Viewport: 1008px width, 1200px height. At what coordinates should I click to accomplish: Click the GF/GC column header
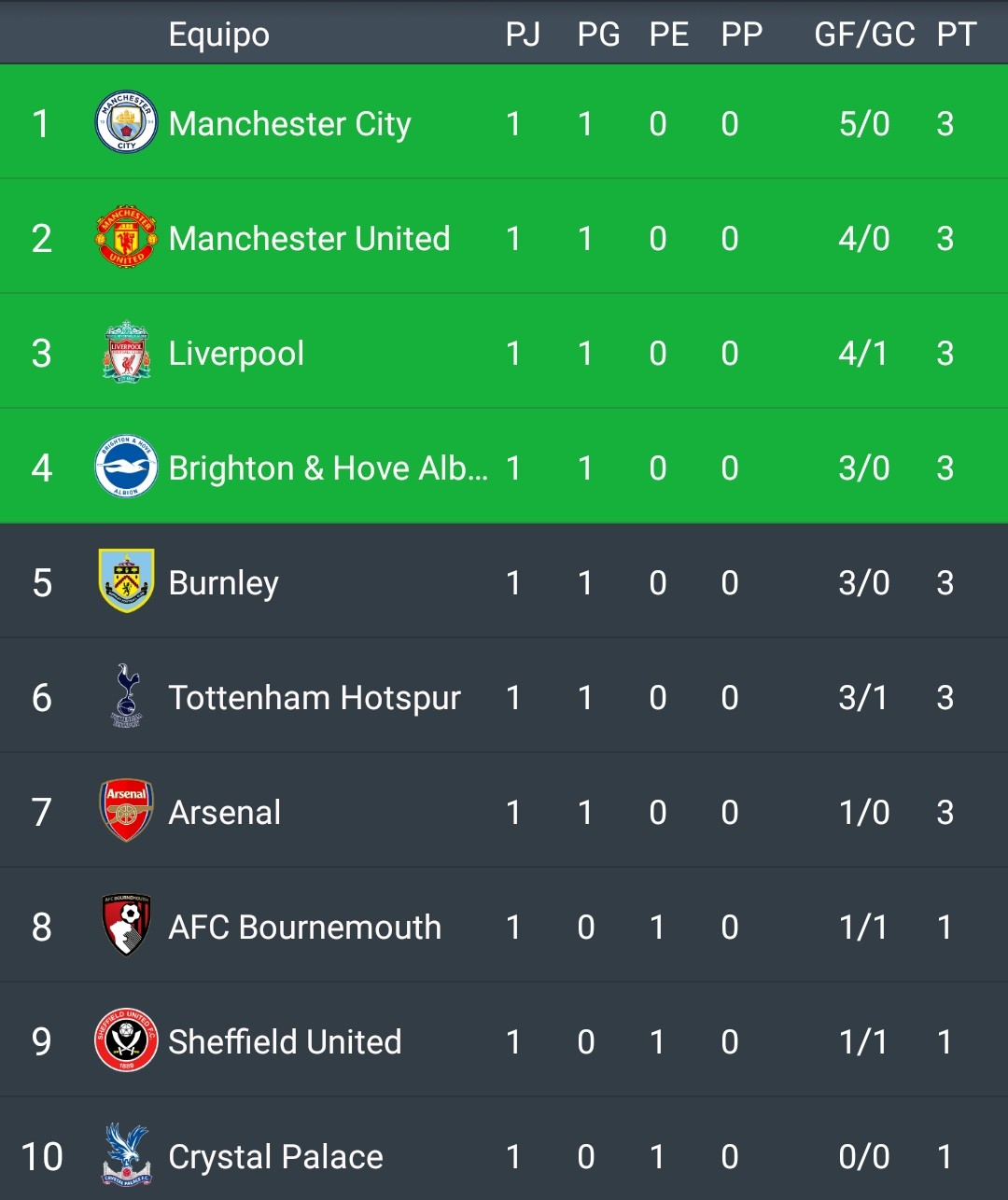[864, 35]
